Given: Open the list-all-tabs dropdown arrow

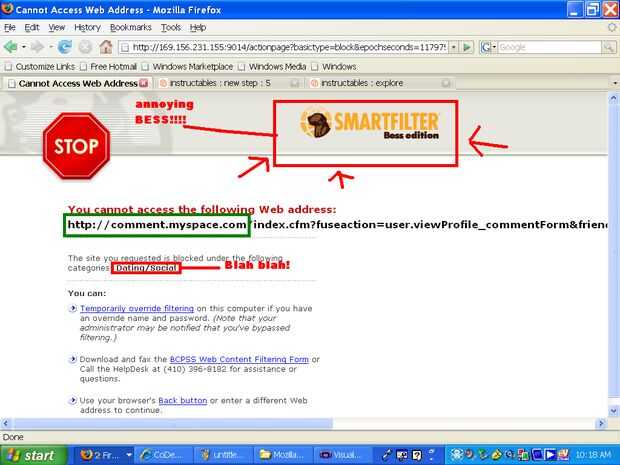Looking at the screenshot, I should (x=615, y=83).
